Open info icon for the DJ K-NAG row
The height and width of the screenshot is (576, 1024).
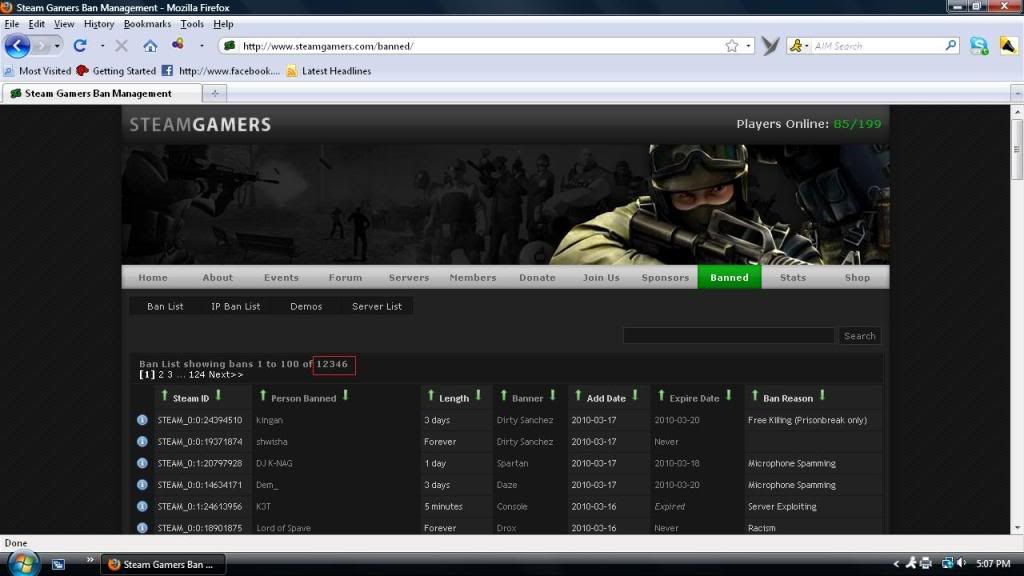click(142, 463)
